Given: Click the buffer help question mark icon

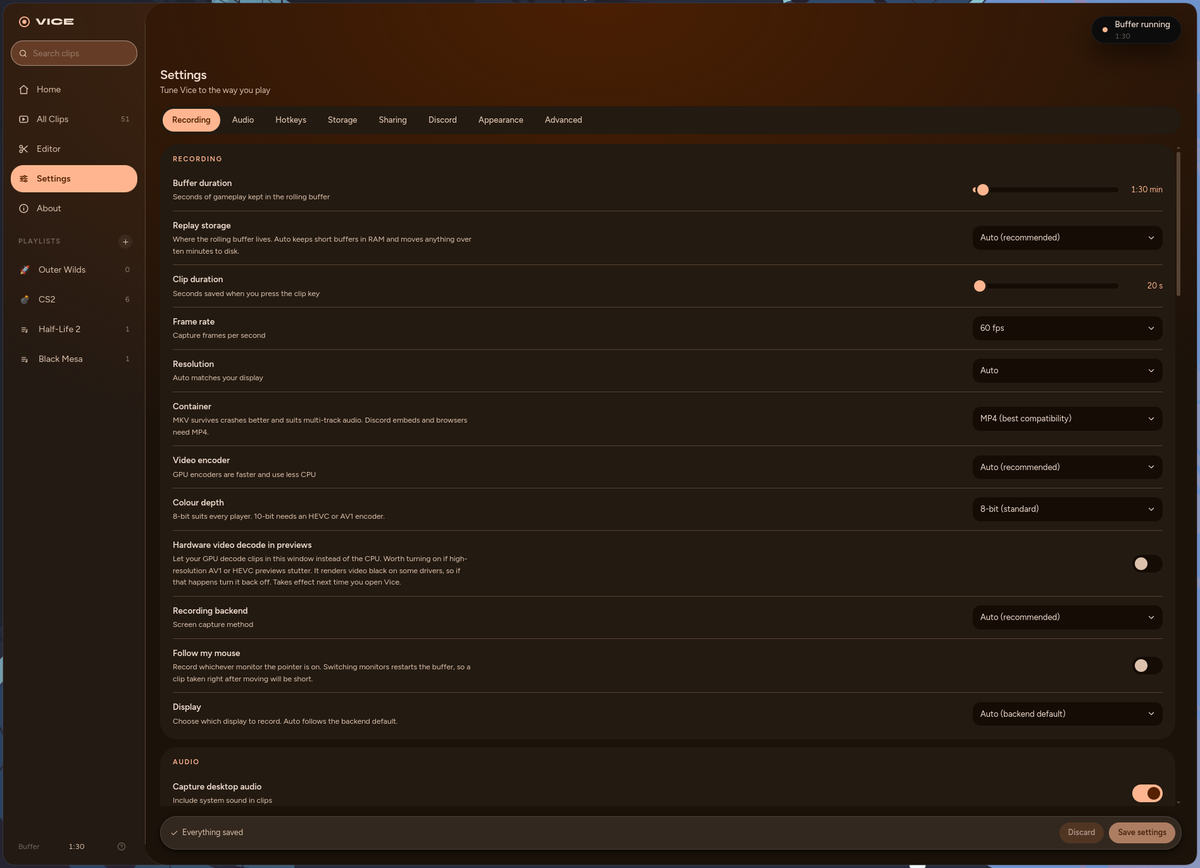Looking at the screenshot, I should 121,846.
